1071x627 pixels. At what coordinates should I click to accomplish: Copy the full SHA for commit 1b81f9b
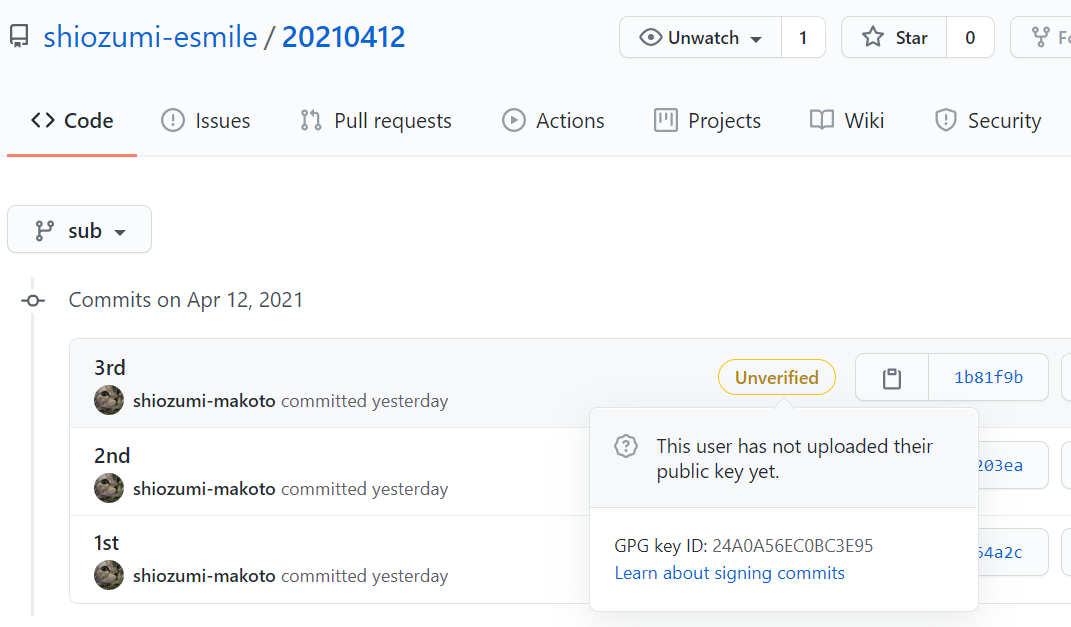892,378
